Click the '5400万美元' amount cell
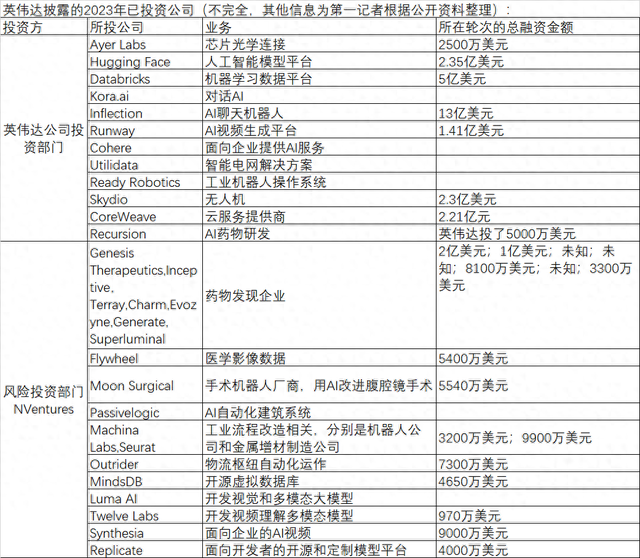Screen dimensions: 640x558 tap(538, 358)
